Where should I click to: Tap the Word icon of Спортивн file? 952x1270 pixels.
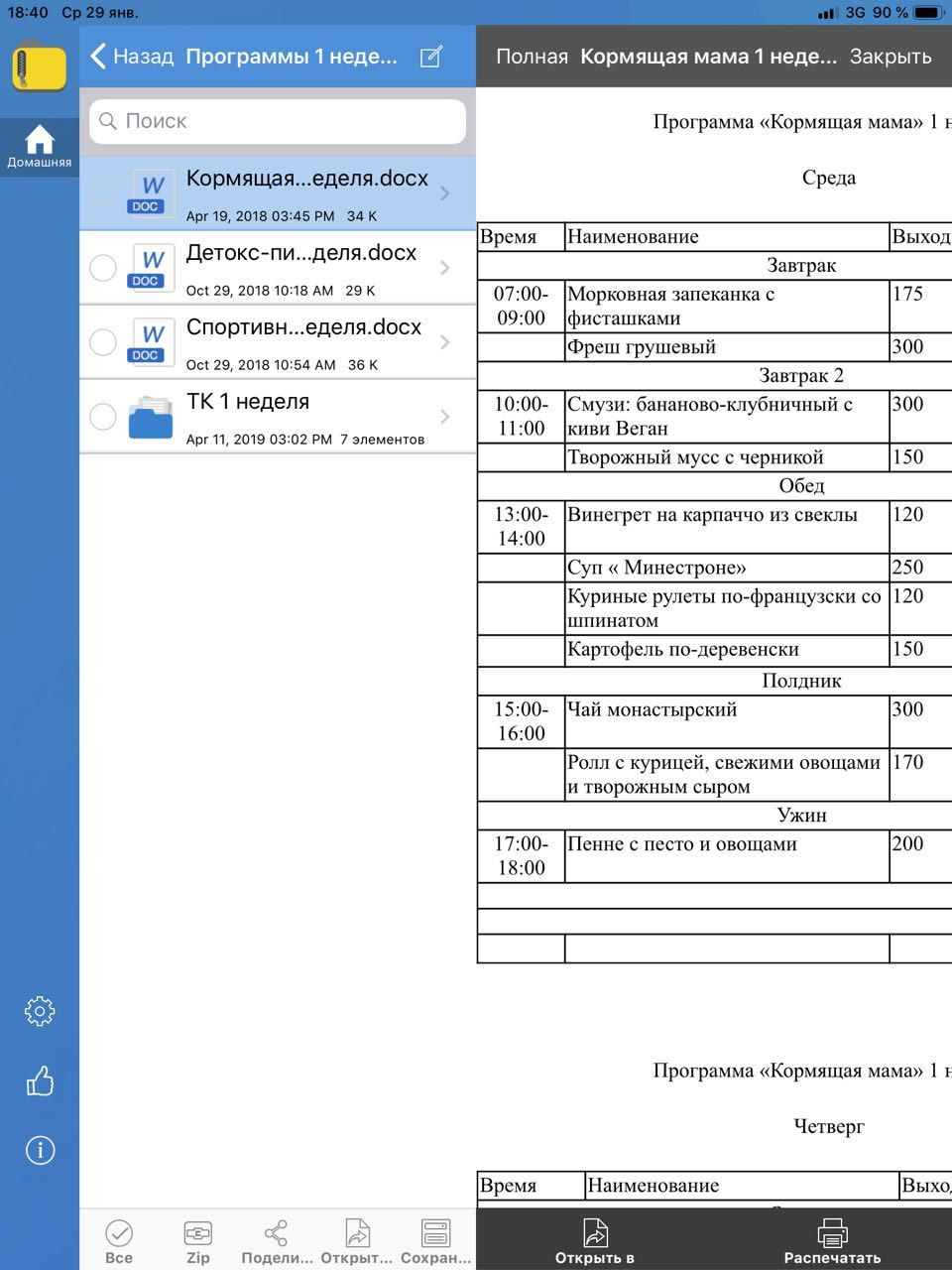pos(152,341)
